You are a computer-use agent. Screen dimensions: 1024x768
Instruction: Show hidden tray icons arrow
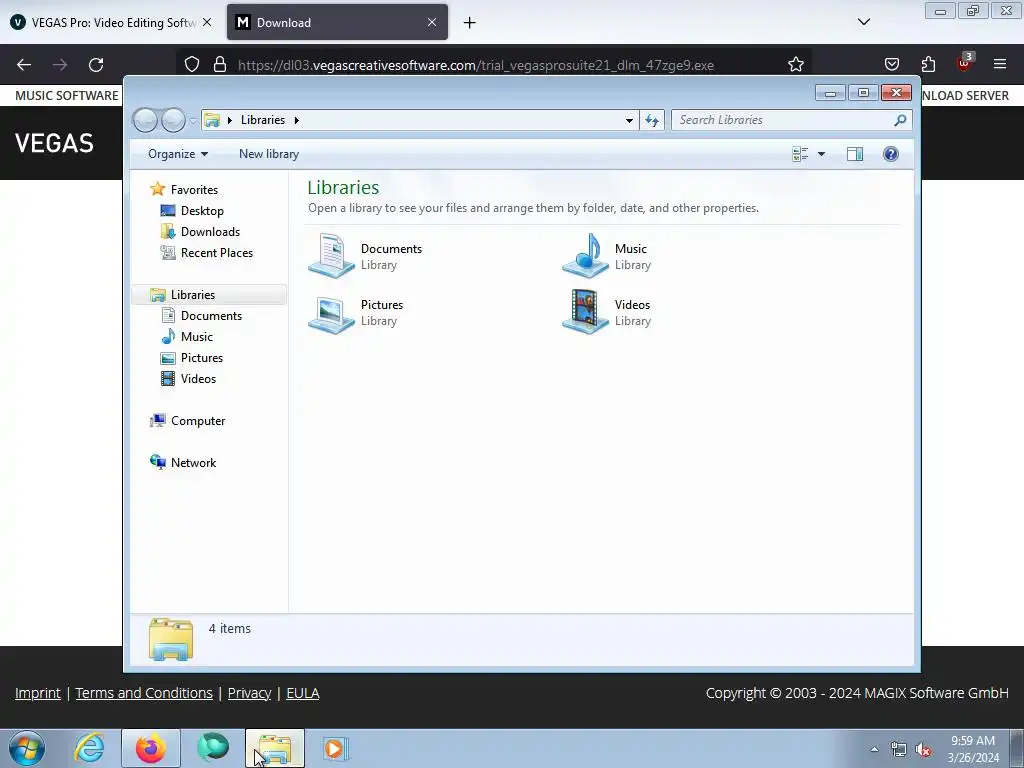pos(874,749)
